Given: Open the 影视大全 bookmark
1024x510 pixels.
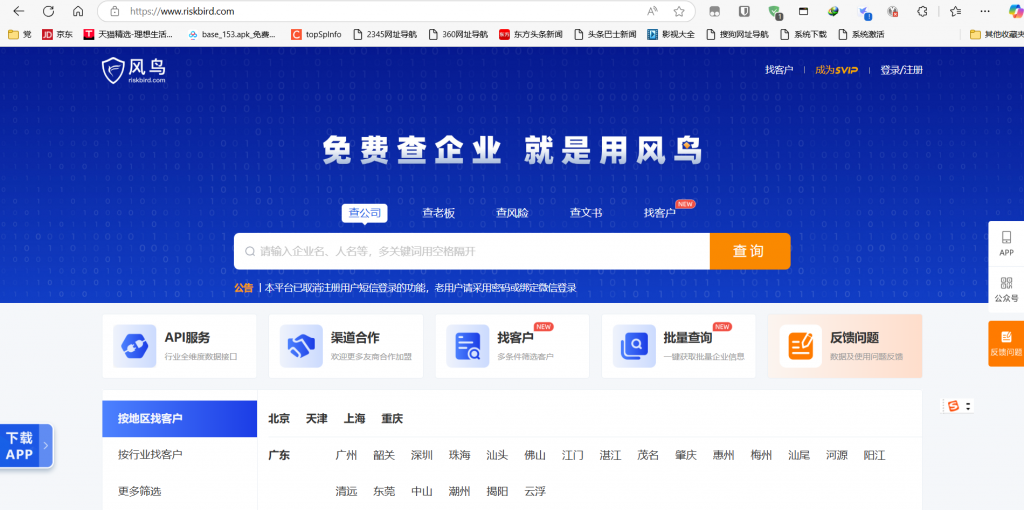Looking at the screenshot, I should (x=671, y=35).
